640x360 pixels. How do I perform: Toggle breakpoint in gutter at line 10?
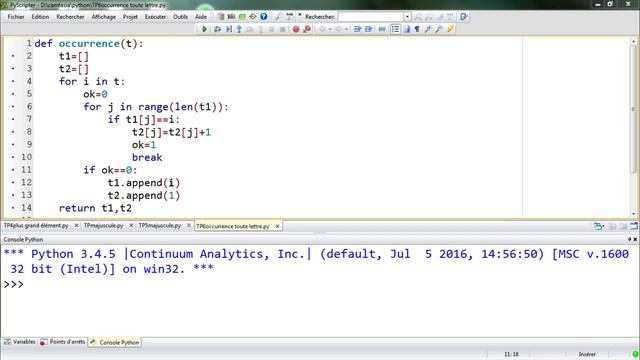coord(13,157)
